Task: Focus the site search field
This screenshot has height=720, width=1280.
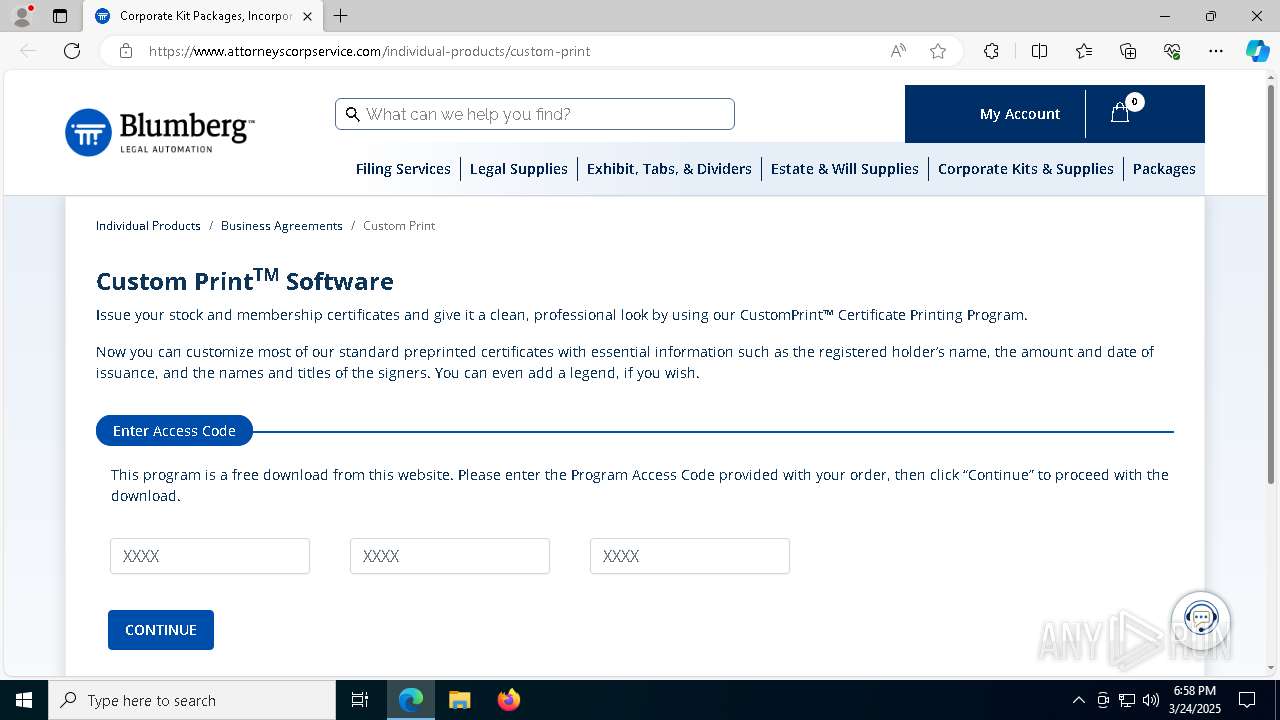Action: (x=535, y=114)
